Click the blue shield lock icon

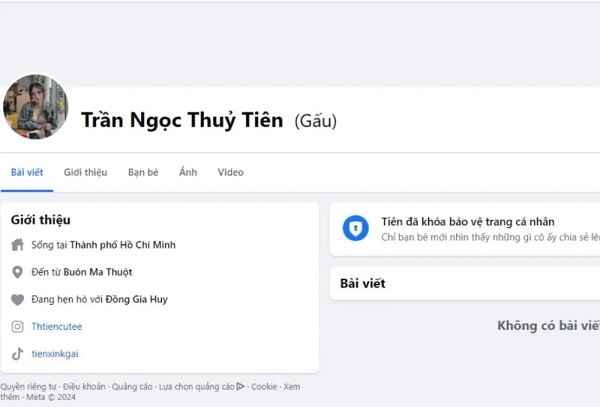pos(355,229)
